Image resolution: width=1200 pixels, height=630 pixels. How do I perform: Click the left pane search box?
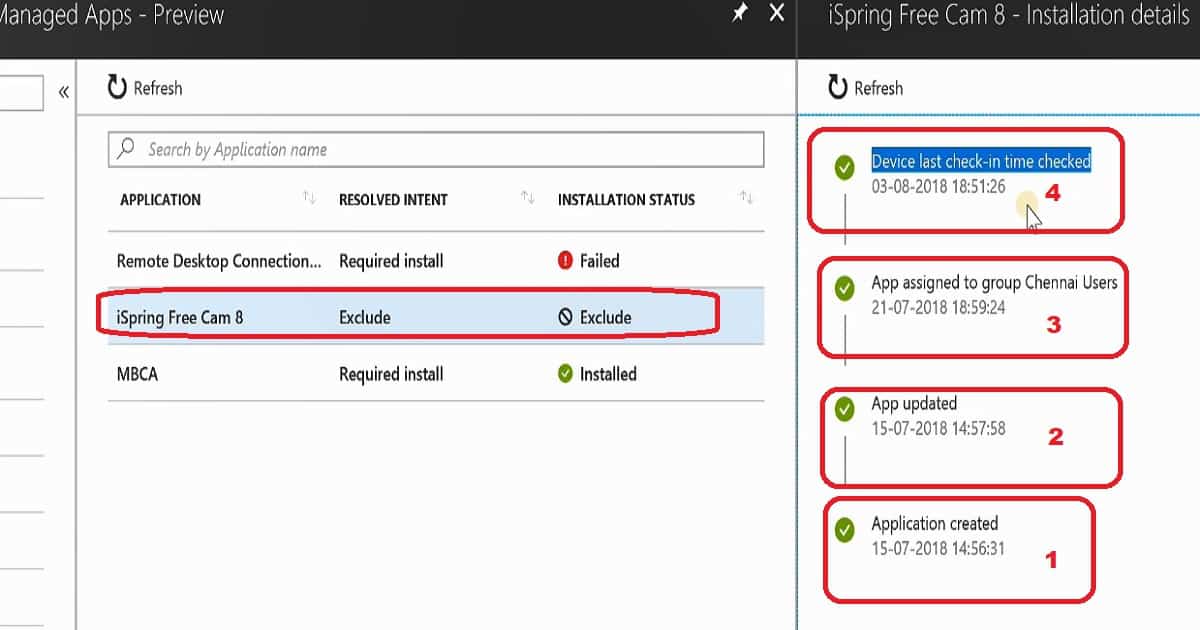coord(21,93)
